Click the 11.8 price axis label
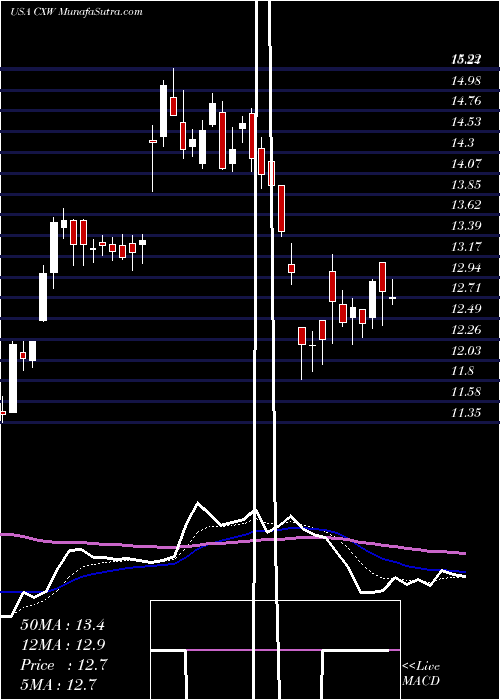 [462, 371]
